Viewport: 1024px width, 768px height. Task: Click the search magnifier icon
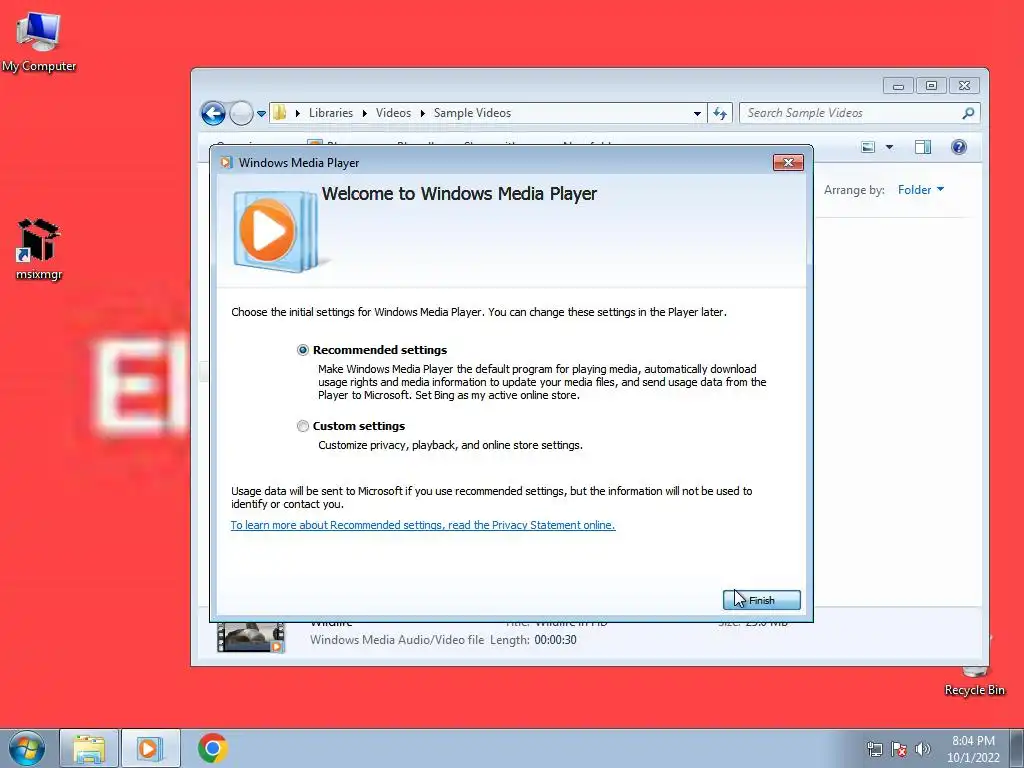tap(968, 113)
